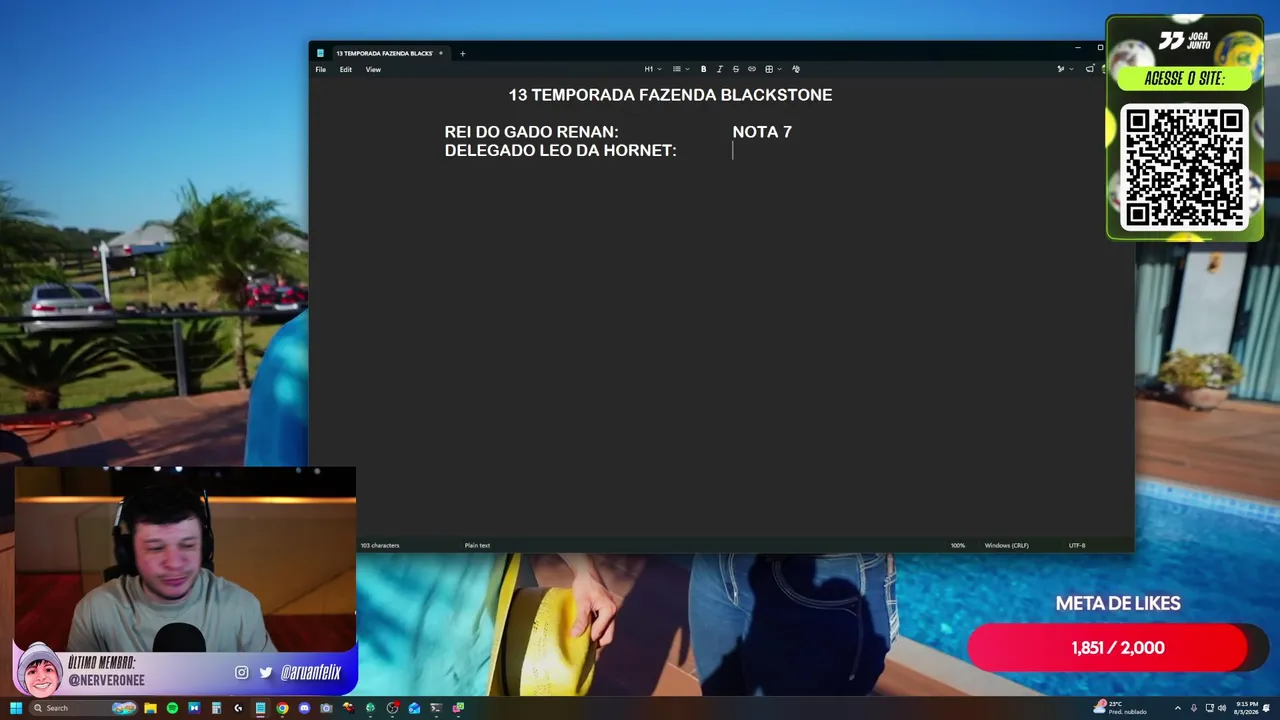Open the weather widget showing 23°C

coord(1120,708)
